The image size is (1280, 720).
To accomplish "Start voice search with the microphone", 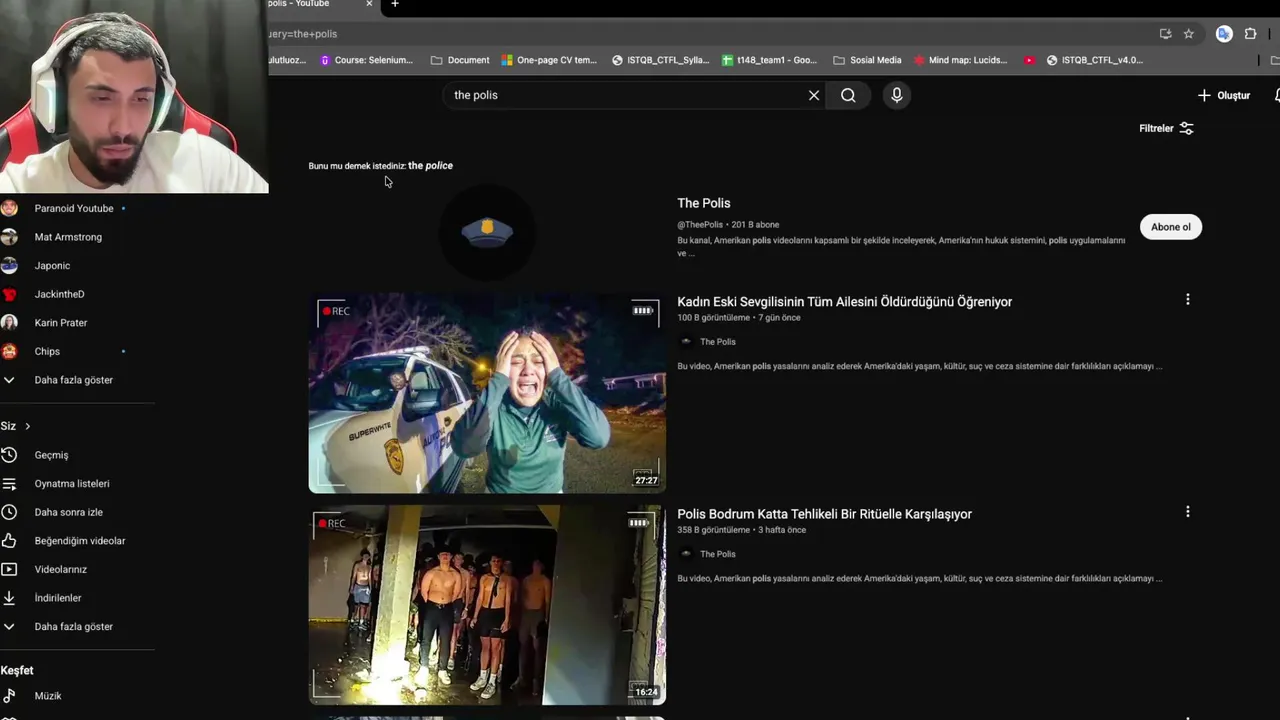I will coord(897,95).
